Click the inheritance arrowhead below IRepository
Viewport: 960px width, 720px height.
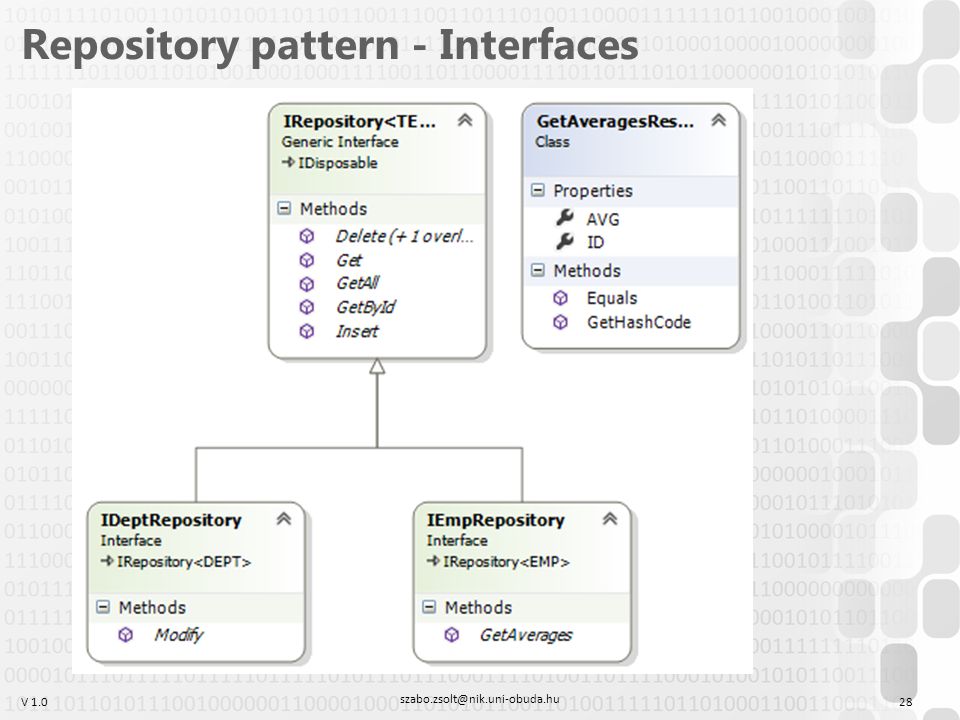tap(377, 366)
